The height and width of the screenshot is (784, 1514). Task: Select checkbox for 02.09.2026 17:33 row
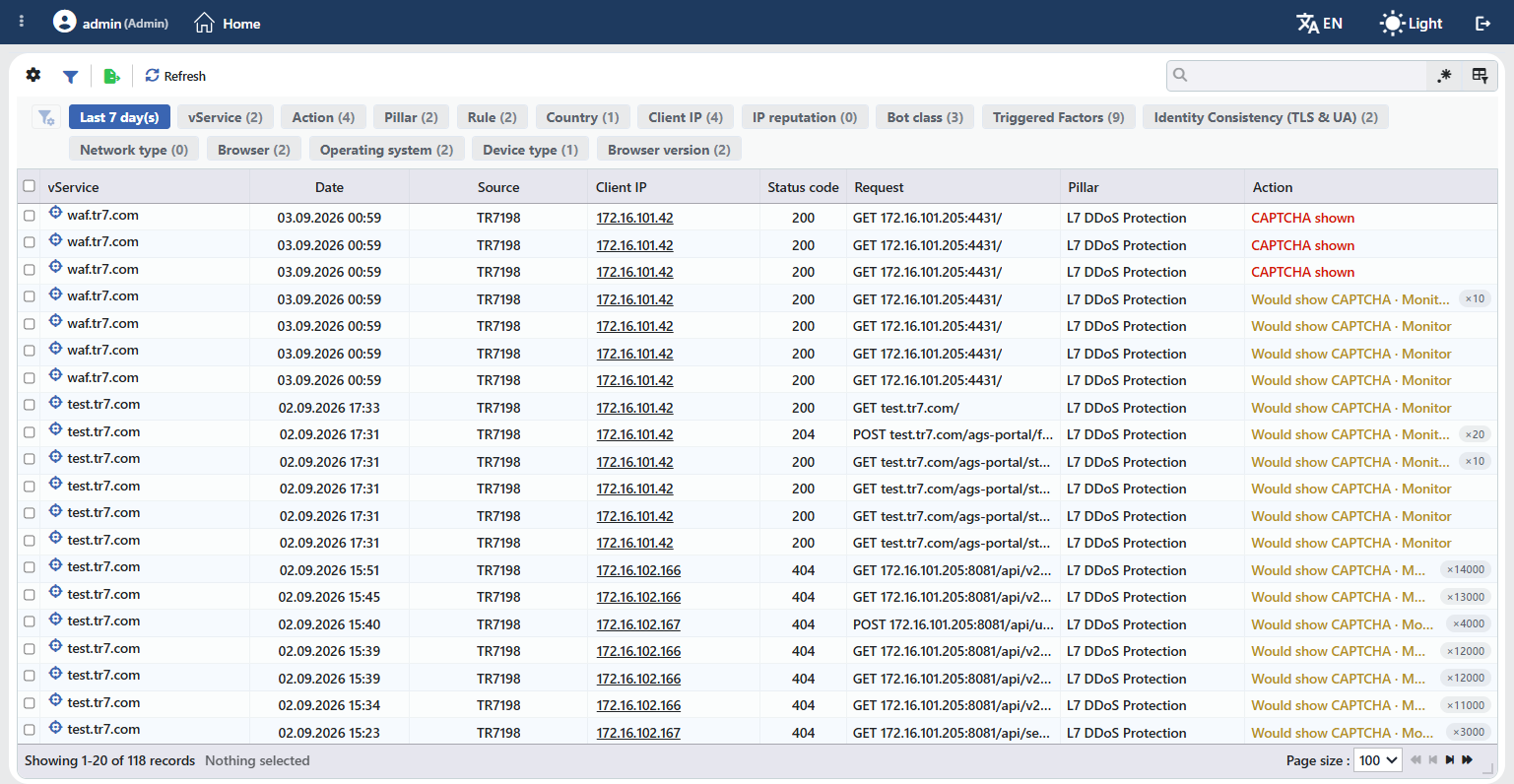tap(30, 405)
